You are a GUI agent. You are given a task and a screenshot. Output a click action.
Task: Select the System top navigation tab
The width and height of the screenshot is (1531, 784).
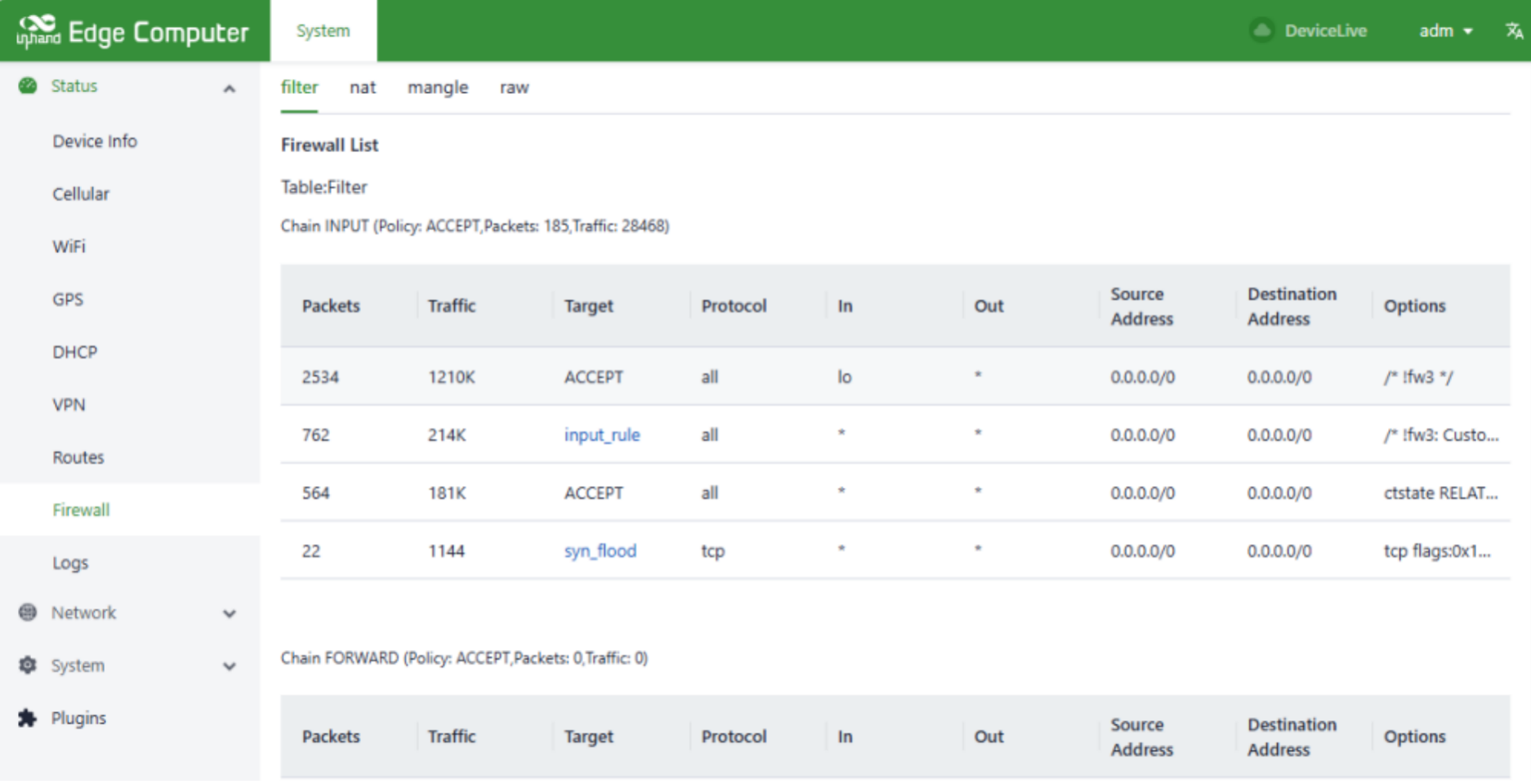coord(323,31)
